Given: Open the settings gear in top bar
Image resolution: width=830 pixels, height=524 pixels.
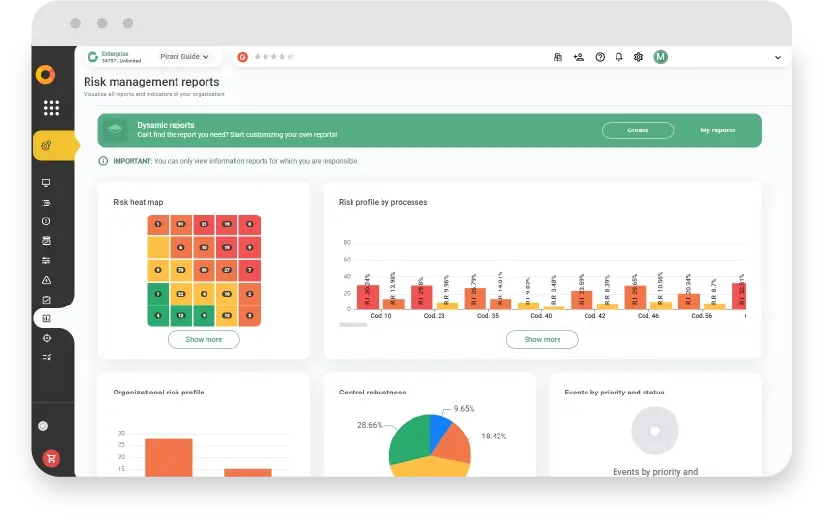Looking at the screenshot, I should tap(639, 57).
